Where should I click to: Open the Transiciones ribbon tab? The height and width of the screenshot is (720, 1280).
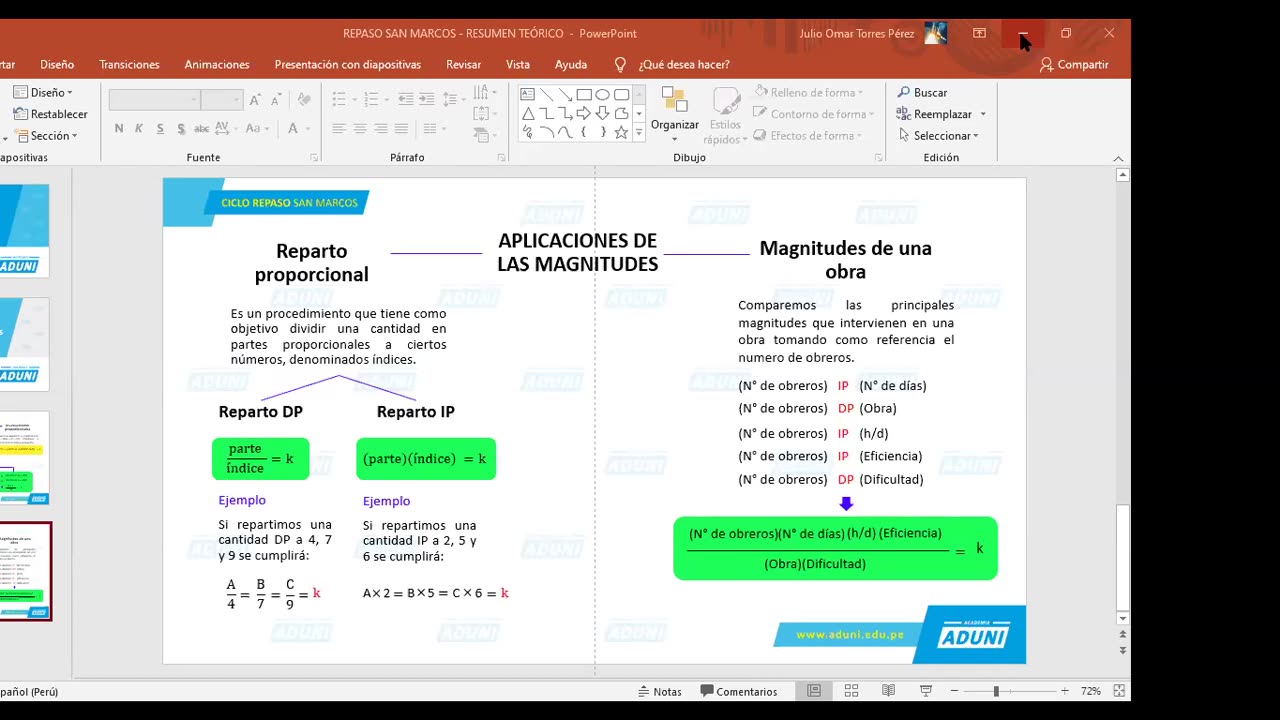click(129, 64)
